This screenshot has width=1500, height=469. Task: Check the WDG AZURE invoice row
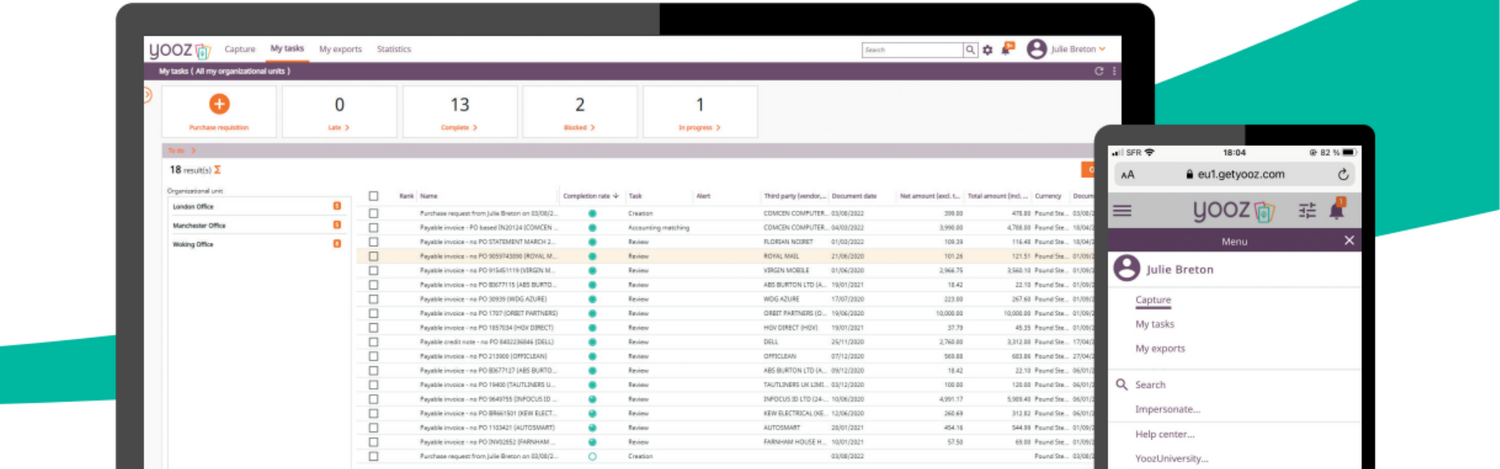(374, 299)
